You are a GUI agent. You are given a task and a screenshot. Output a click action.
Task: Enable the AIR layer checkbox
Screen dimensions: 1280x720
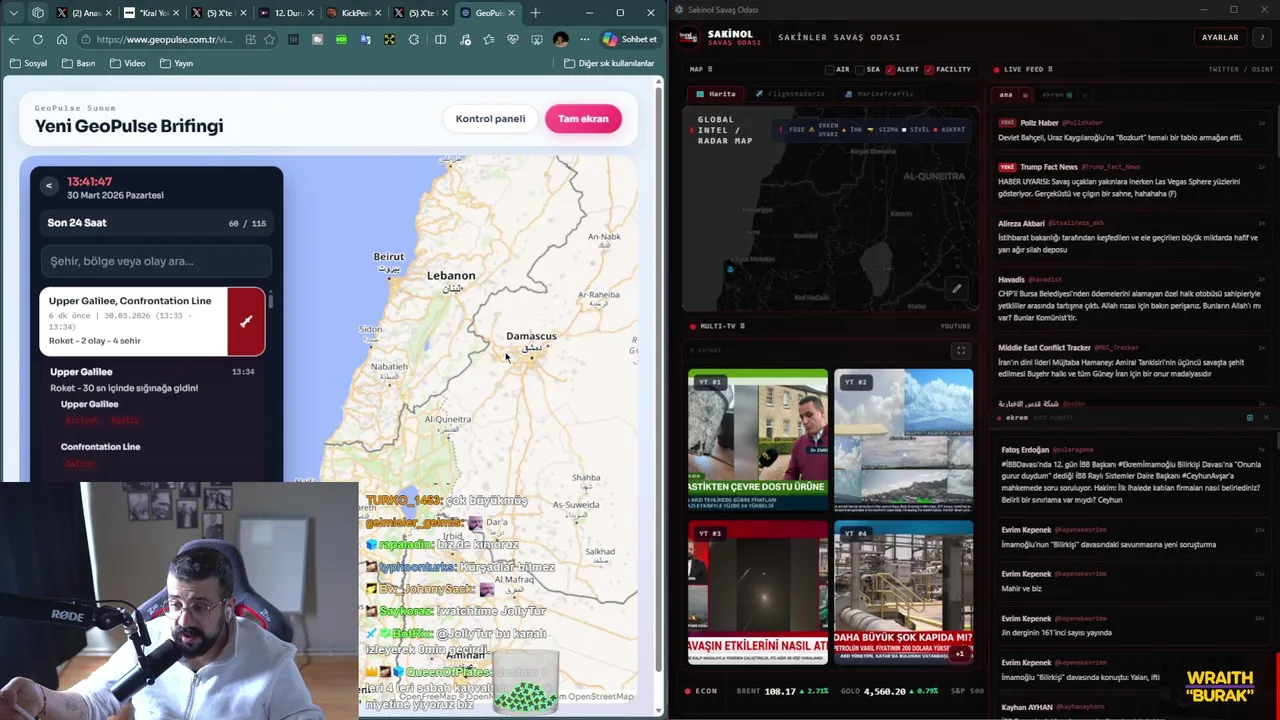click(x=830, y=69)
